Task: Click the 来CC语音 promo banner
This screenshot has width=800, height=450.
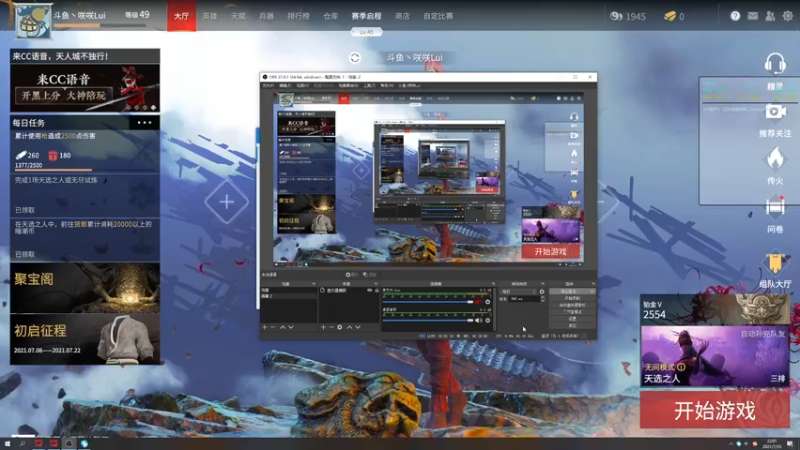Action: 85,88
